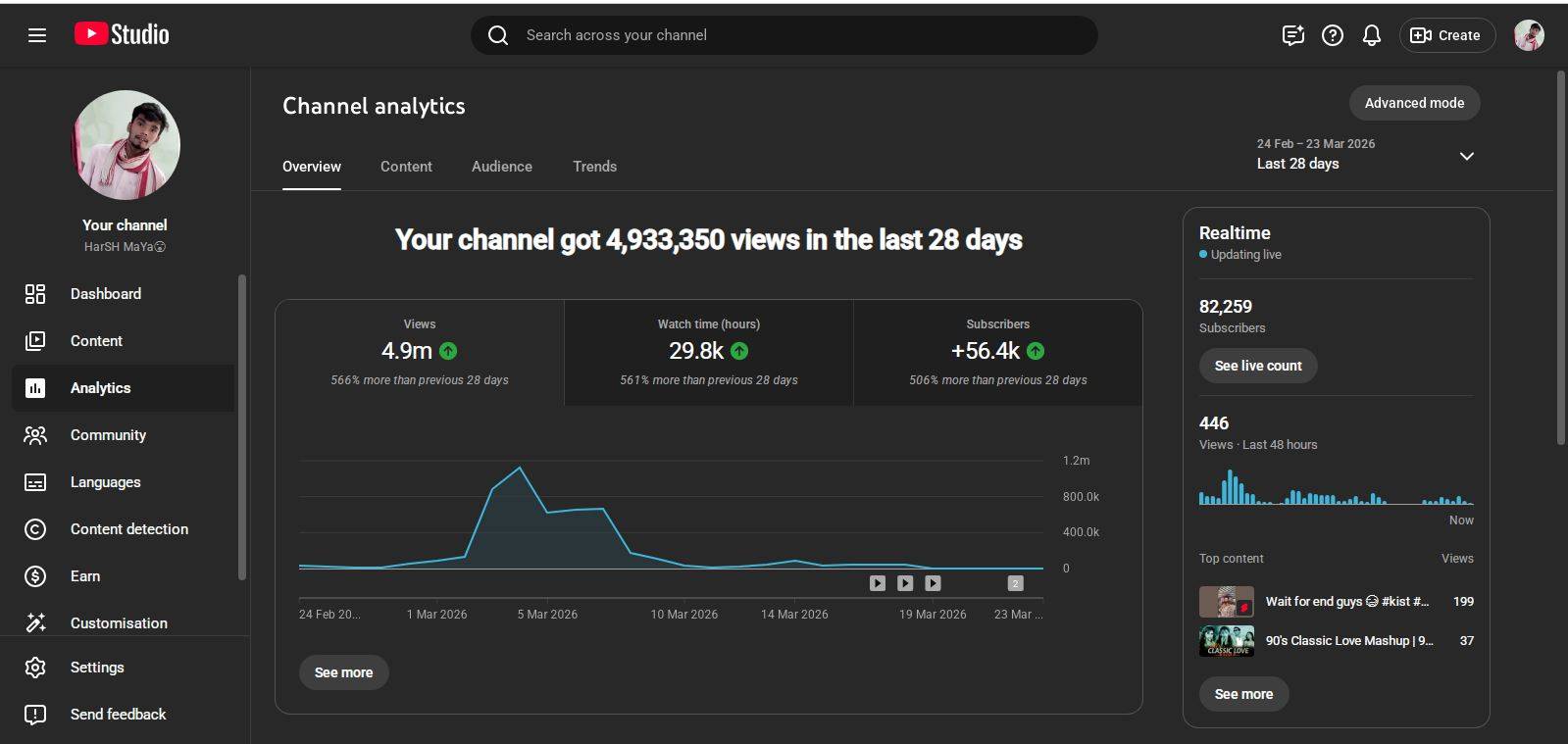Image resolution: width=1568 pixels, height=744 pixels.
Task: Open the help question mark icon
Action: [x=1332, y=35]
